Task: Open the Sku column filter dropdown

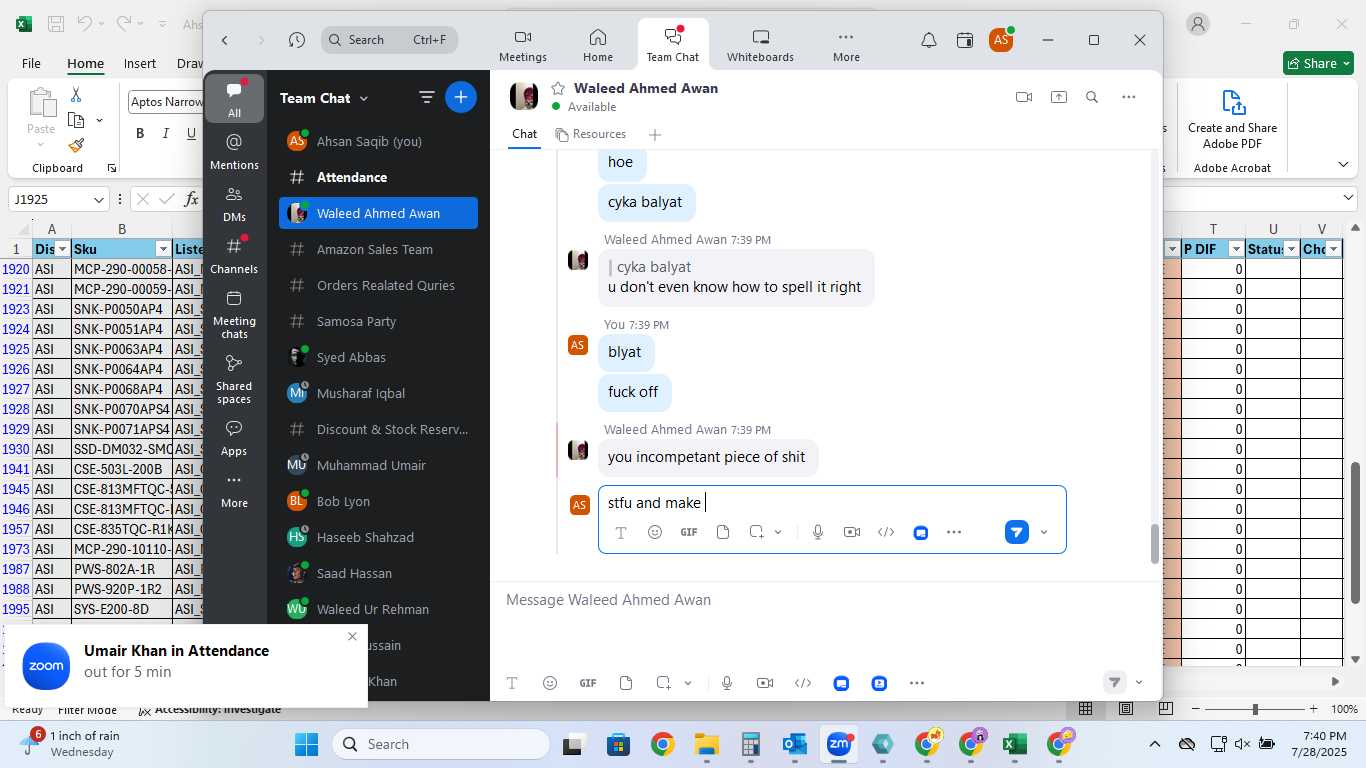Action: pos(163,249)
